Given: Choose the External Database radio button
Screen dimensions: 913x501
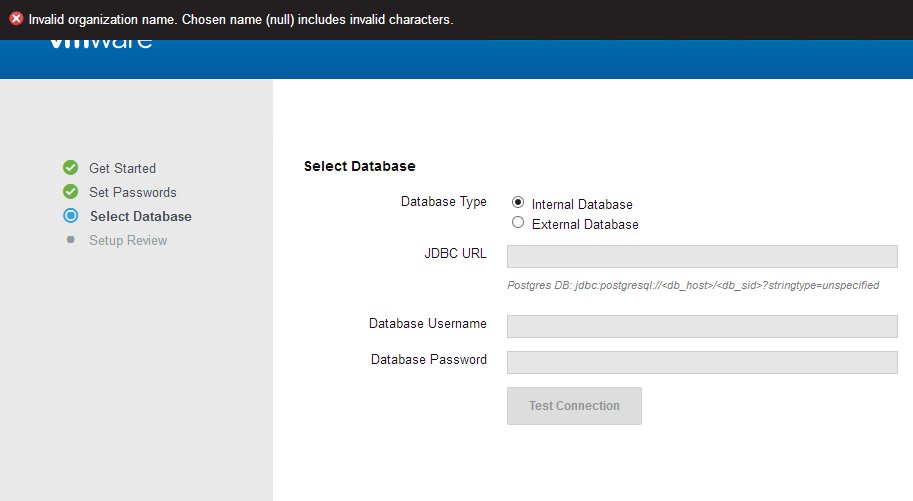Looking at the screenshot, I should click(x=518, y=223).
